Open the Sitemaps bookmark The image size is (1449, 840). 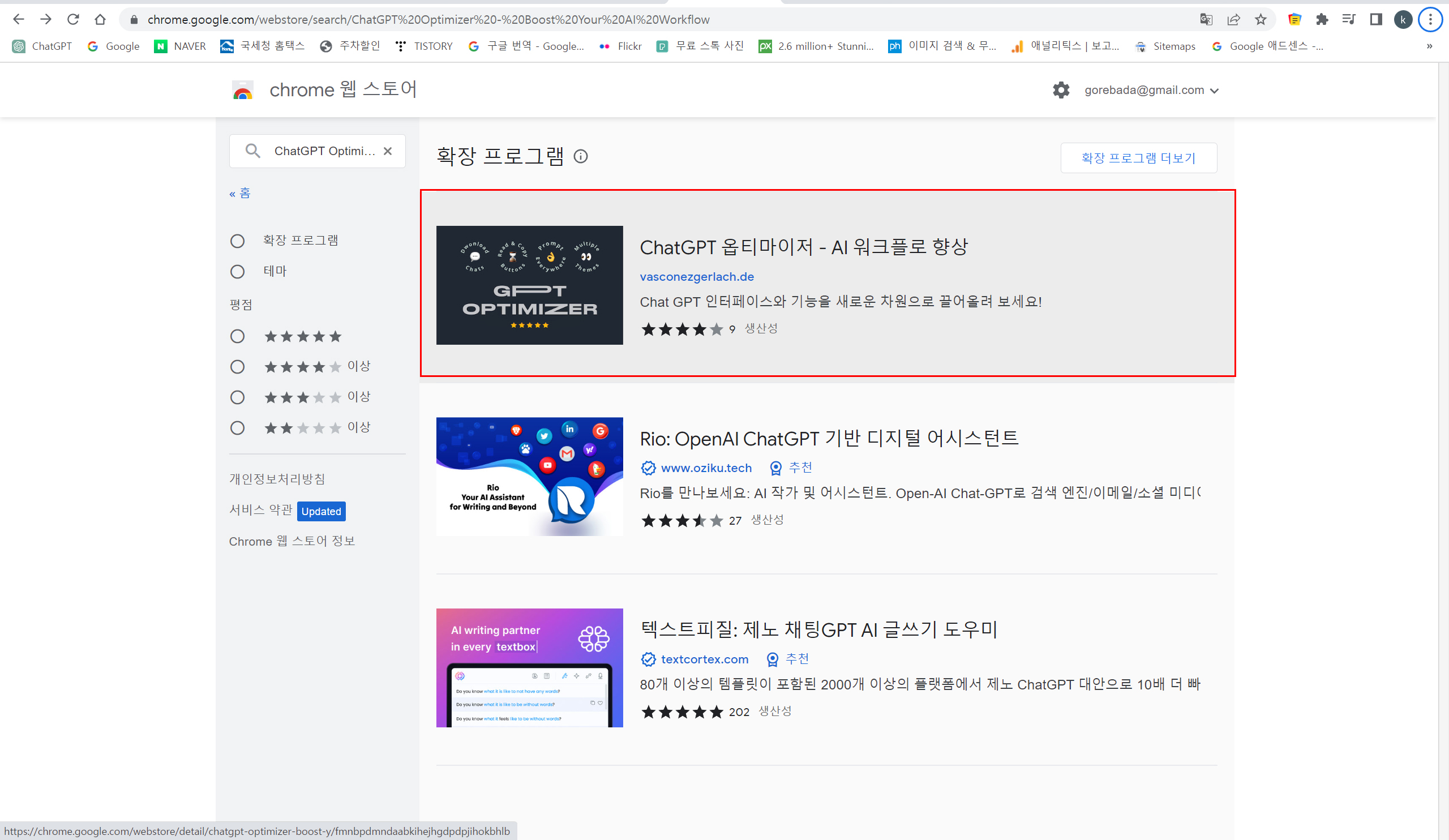(1165, 46)
